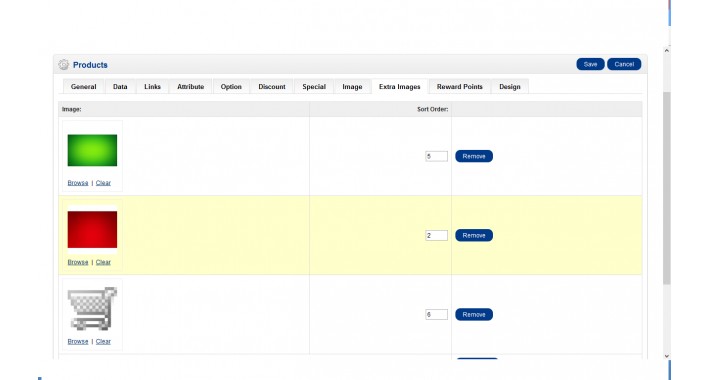Select the Extra Images tab
Viewport: 710px width, 380px height.
pos(399,87)
